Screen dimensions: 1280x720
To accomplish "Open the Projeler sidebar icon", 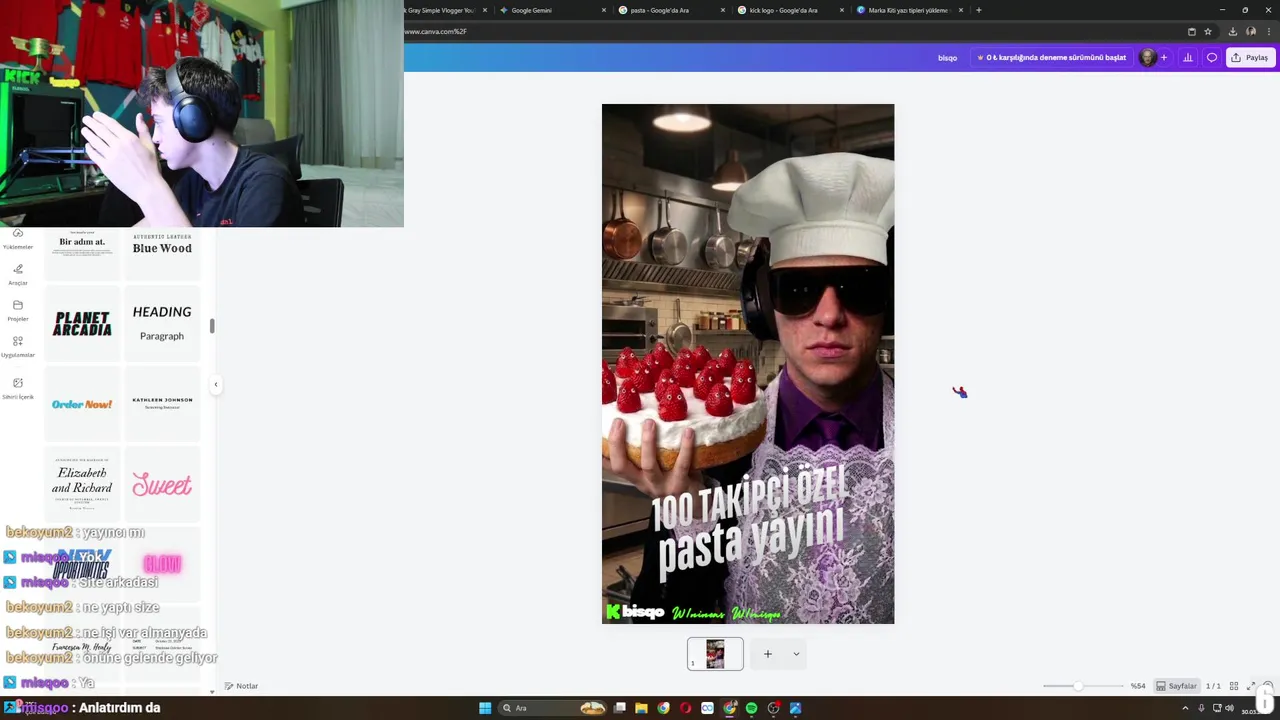I will click(x=17, y=310).
